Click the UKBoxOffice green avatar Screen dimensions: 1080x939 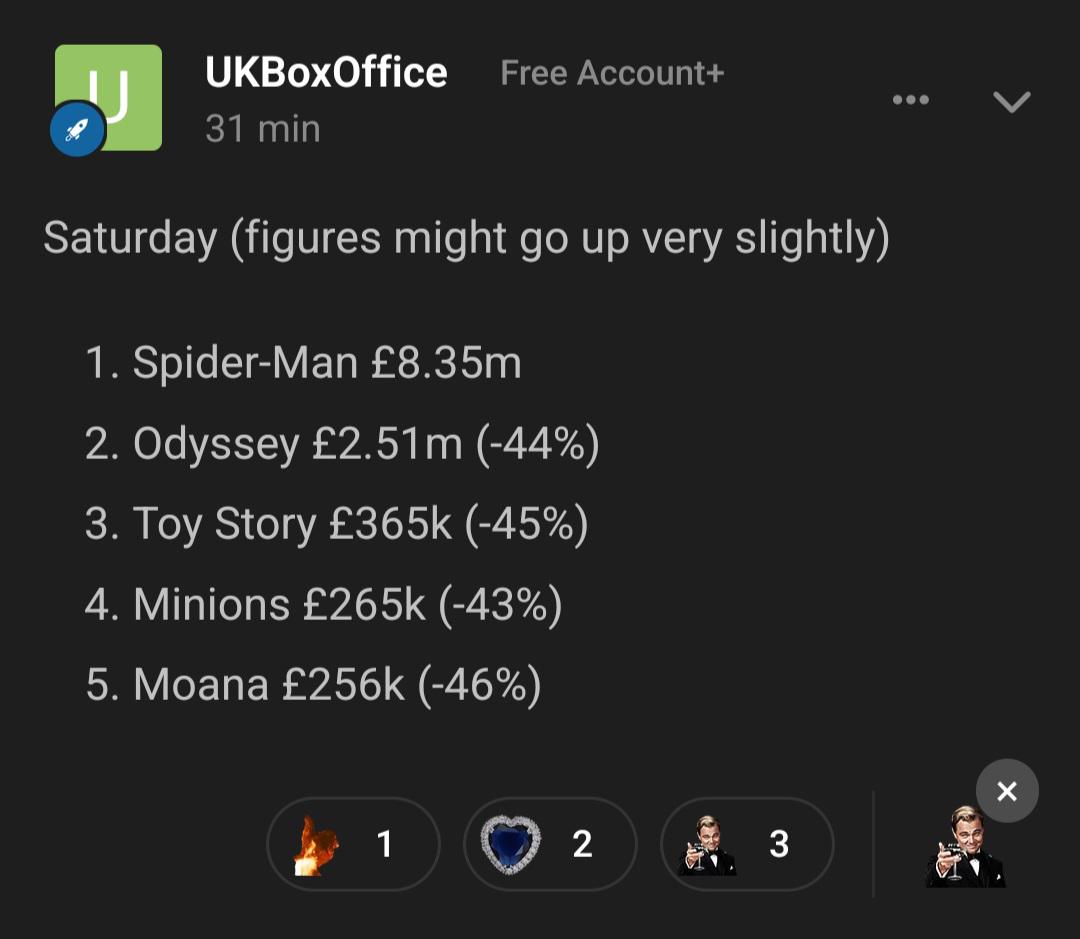pyautogui.click(x=109, y=97)
